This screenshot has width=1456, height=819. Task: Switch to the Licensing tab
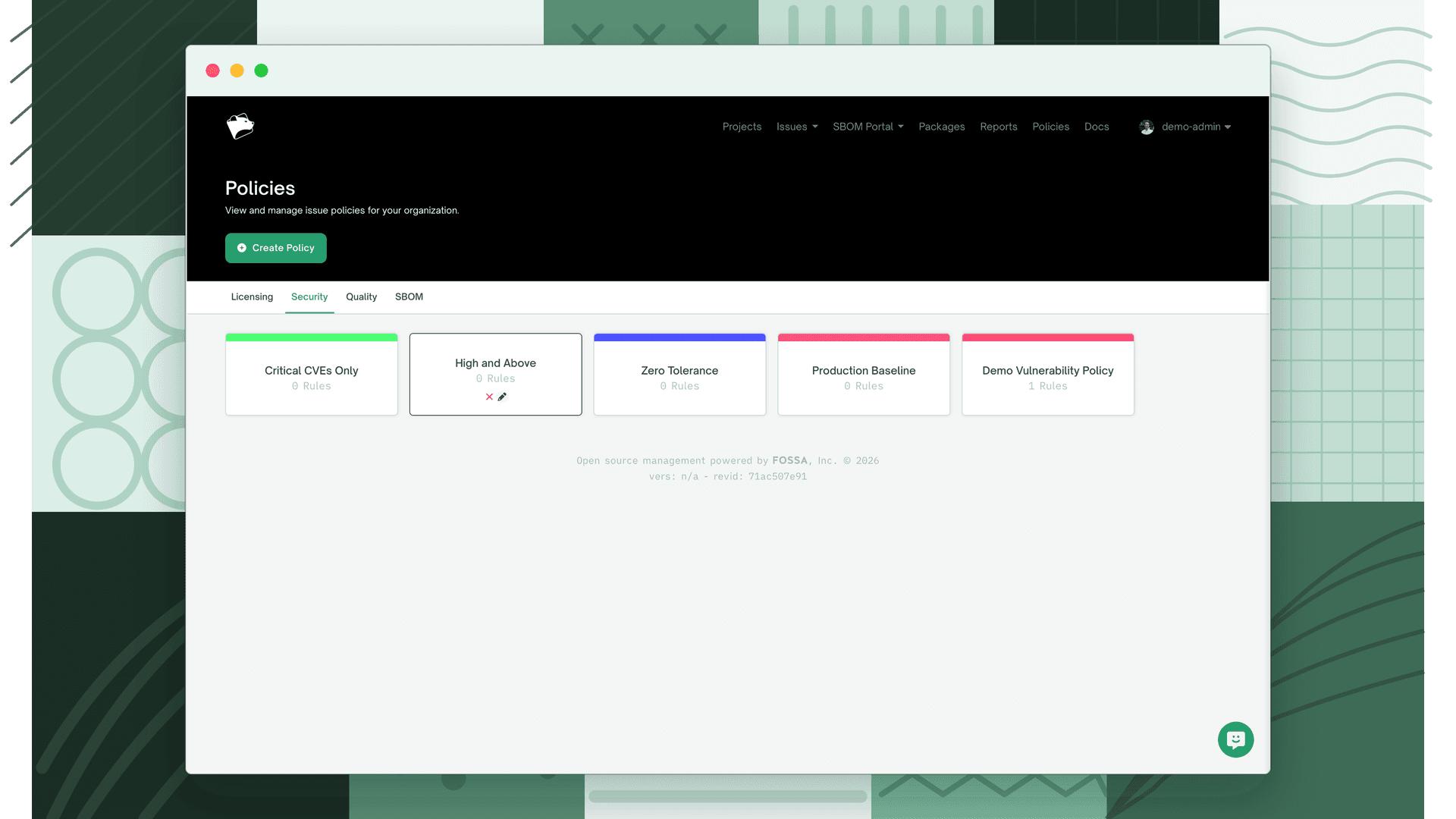252,297
